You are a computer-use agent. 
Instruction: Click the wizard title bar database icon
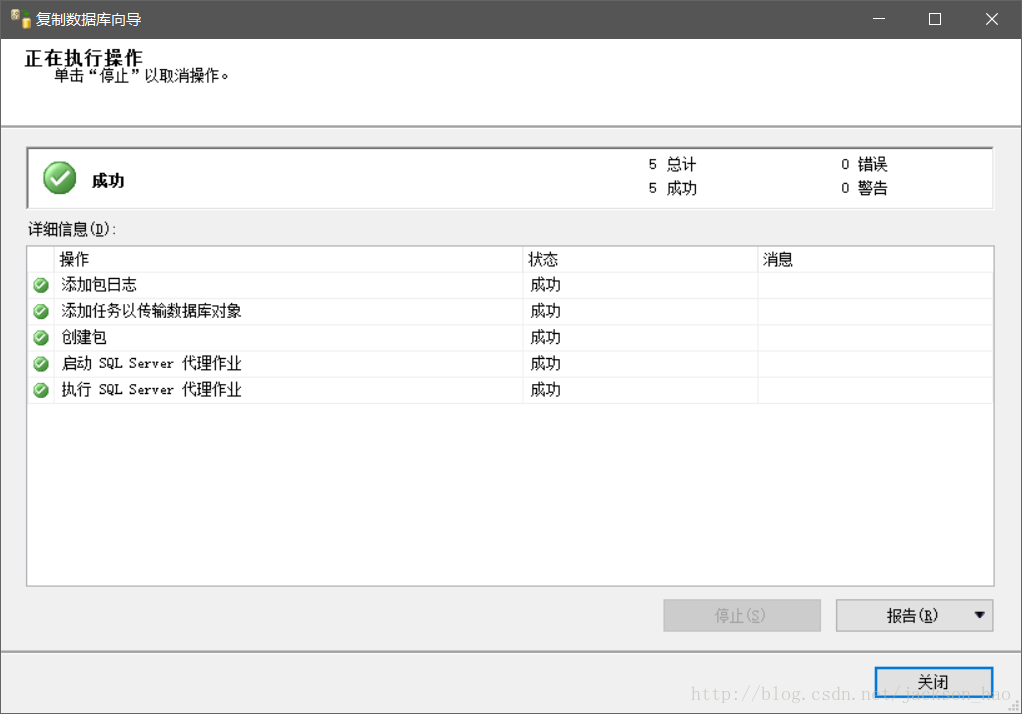click(x=21, y=19)
